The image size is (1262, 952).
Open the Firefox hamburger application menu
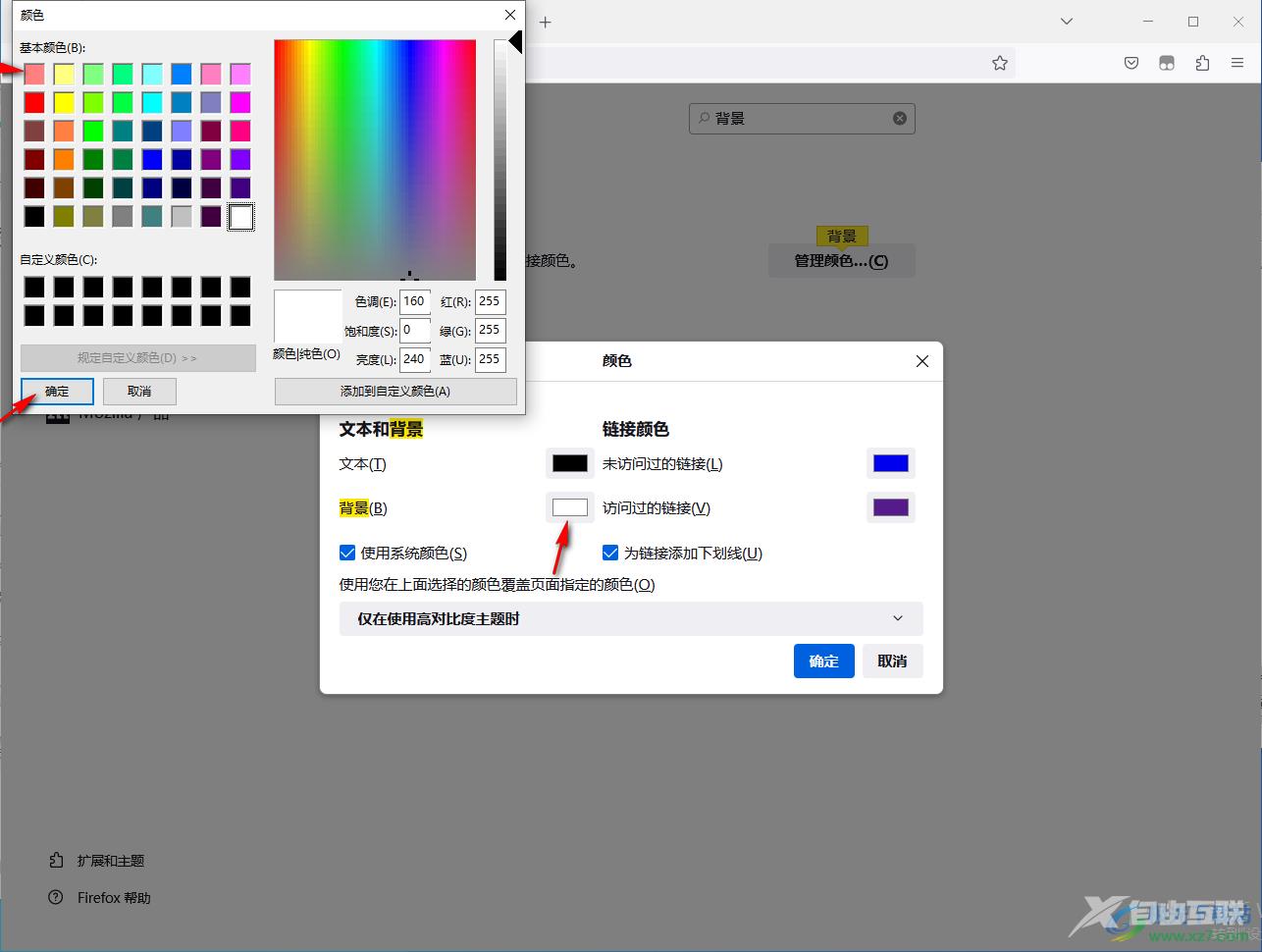tap(1237, 63)
